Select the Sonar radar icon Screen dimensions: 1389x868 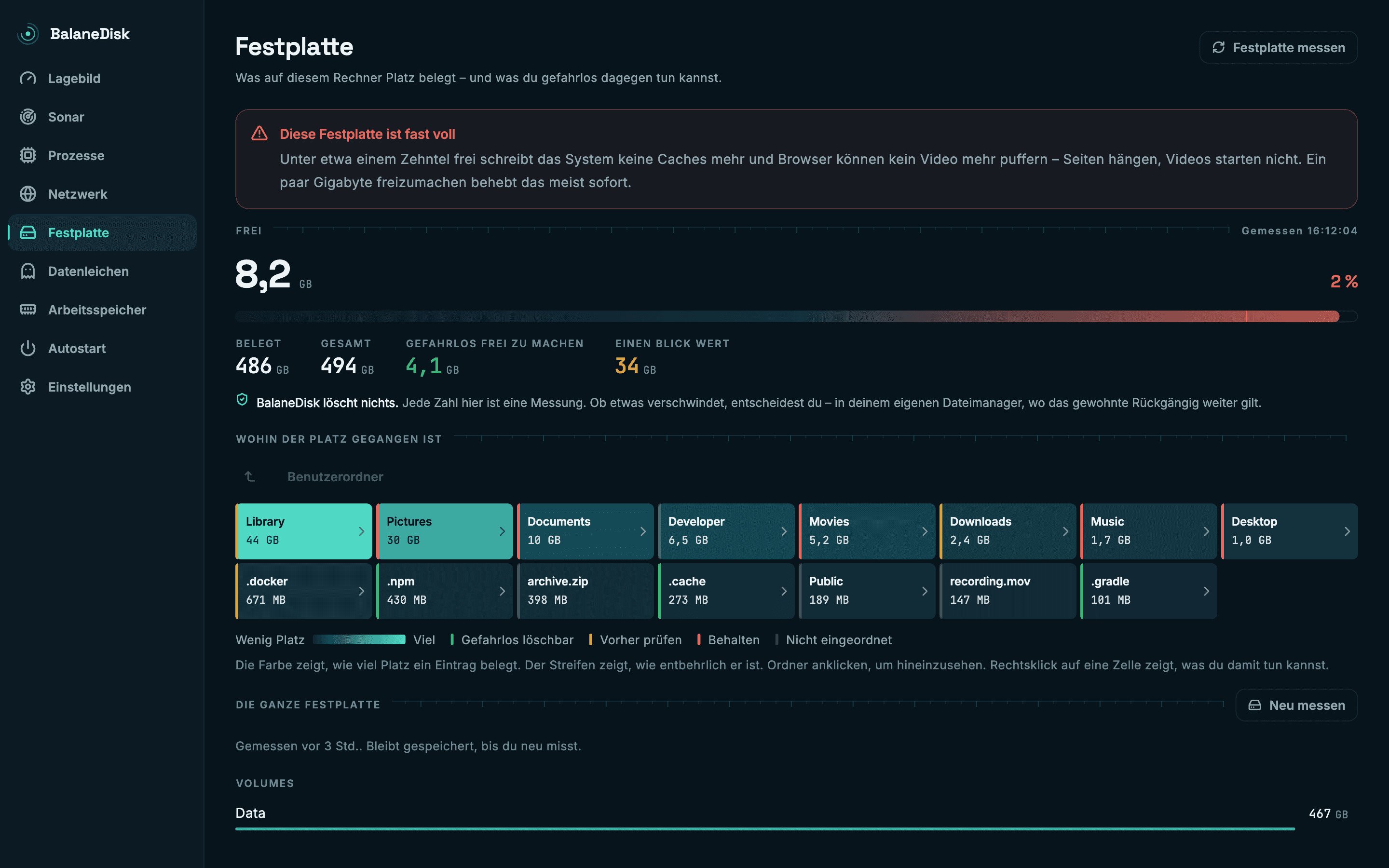(x=27, y=117)
